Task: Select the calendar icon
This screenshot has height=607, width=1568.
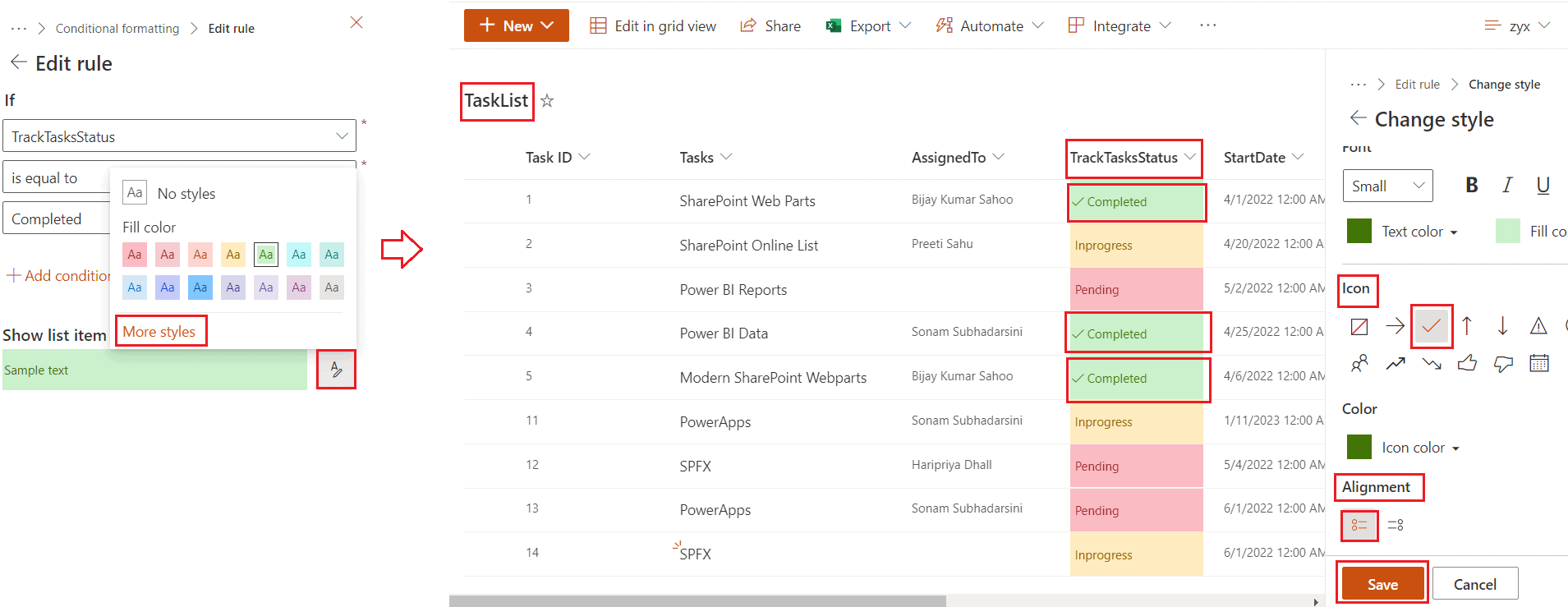Action: 1539,363
